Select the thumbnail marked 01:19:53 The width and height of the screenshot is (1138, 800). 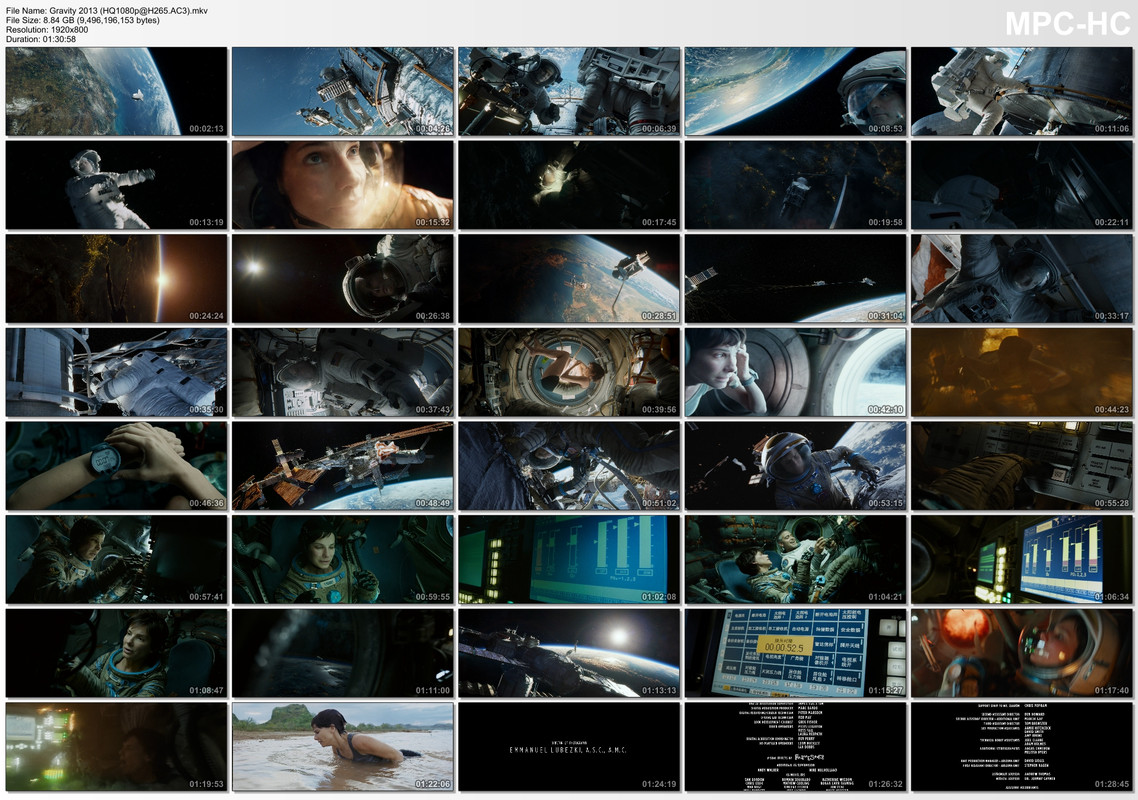click(116, 747)
